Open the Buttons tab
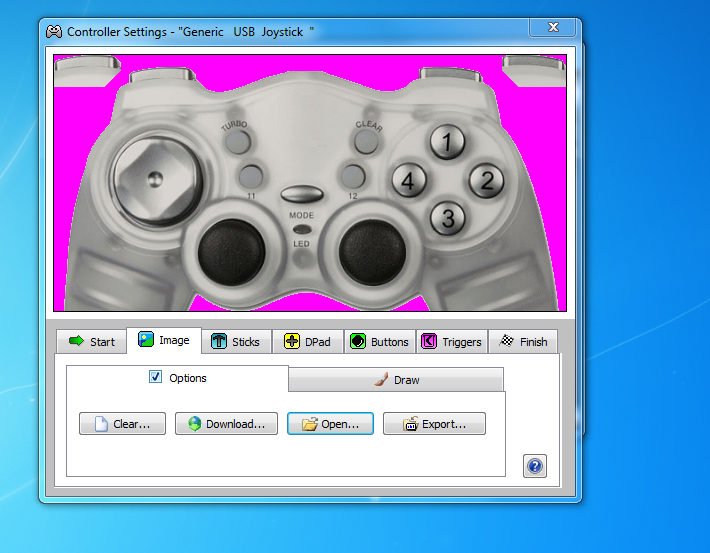710x553 pixels. tap(379, 341)
